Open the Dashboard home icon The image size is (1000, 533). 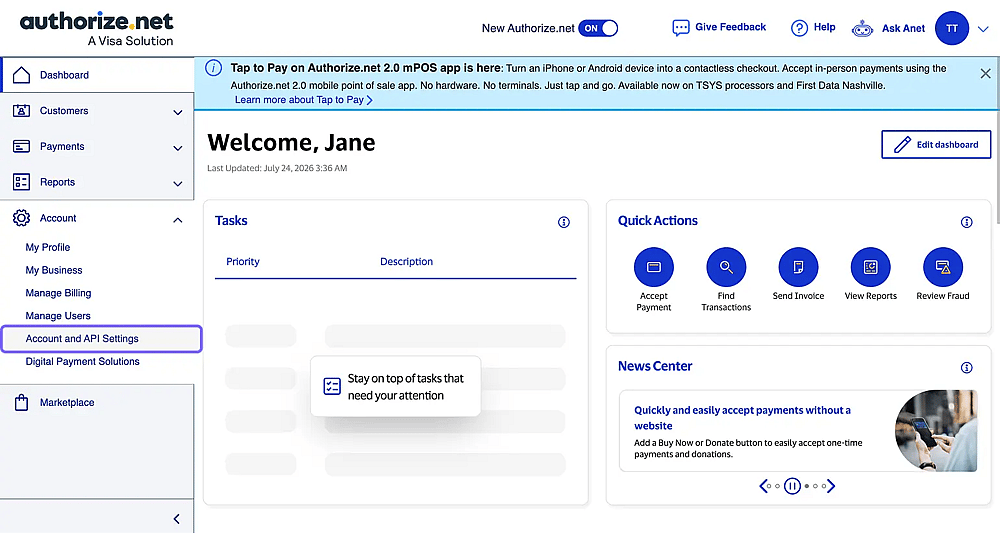[21, 75]
